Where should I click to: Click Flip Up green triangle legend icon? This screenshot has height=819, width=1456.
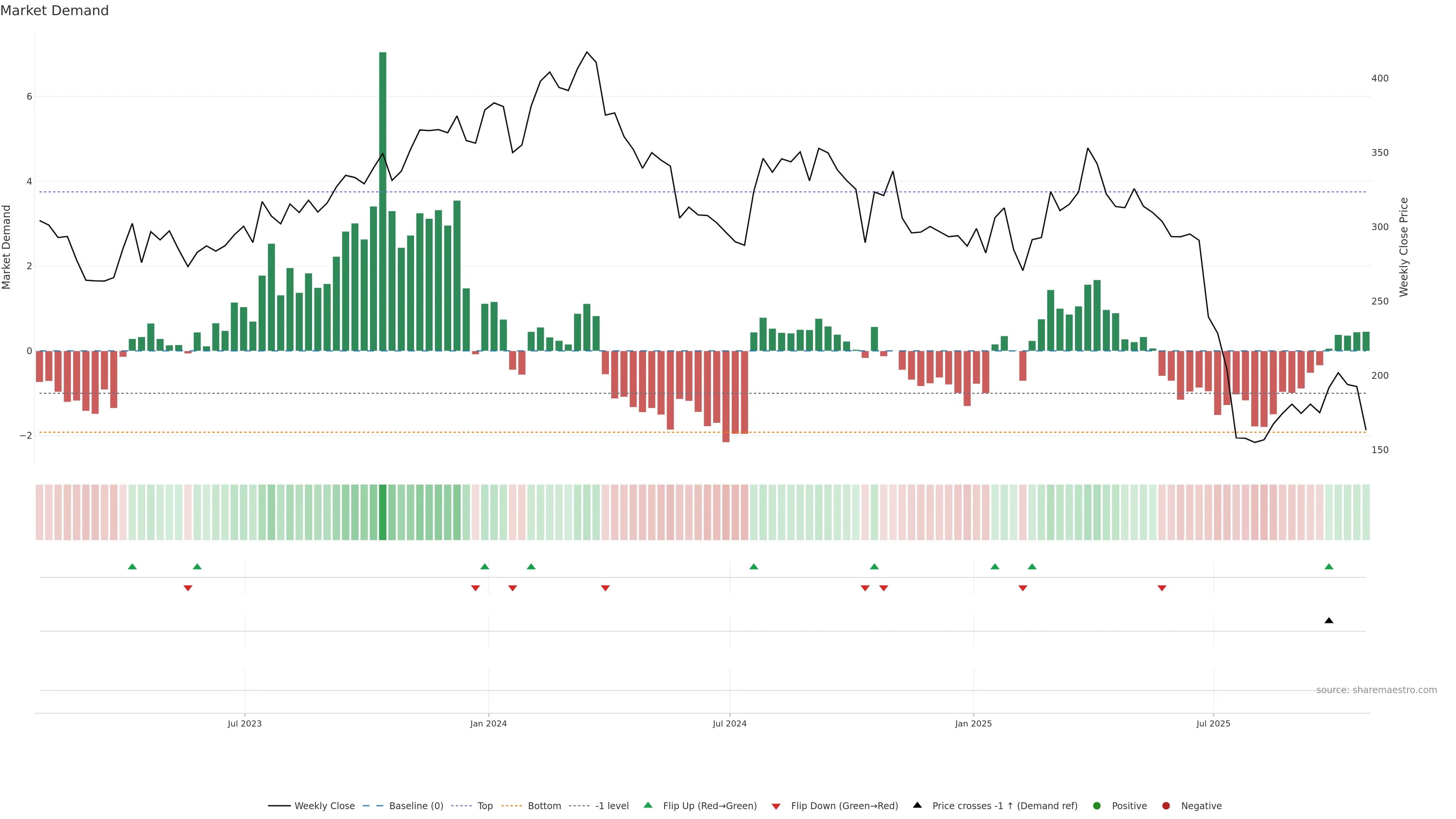click(648, 805)
